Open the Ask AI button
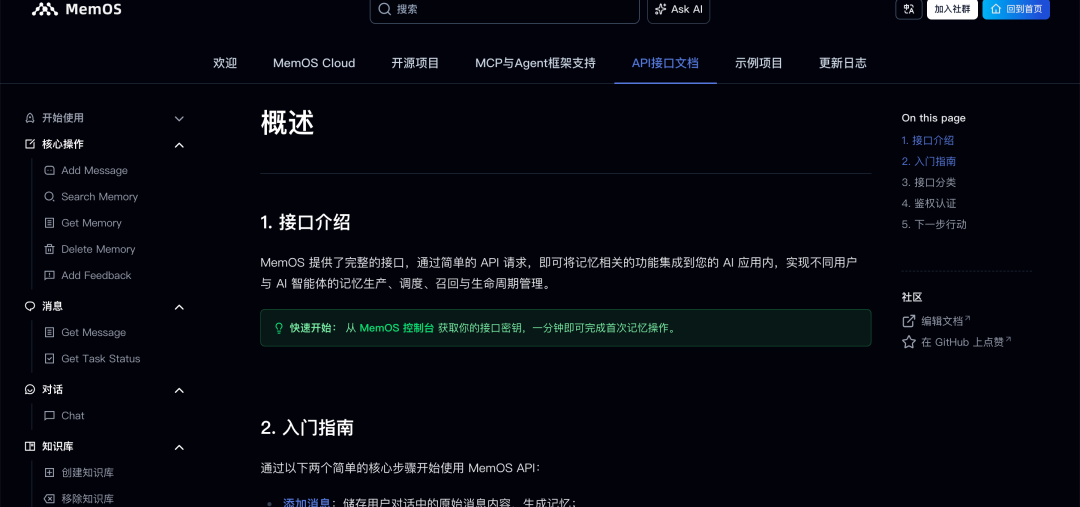 (678, 10)
